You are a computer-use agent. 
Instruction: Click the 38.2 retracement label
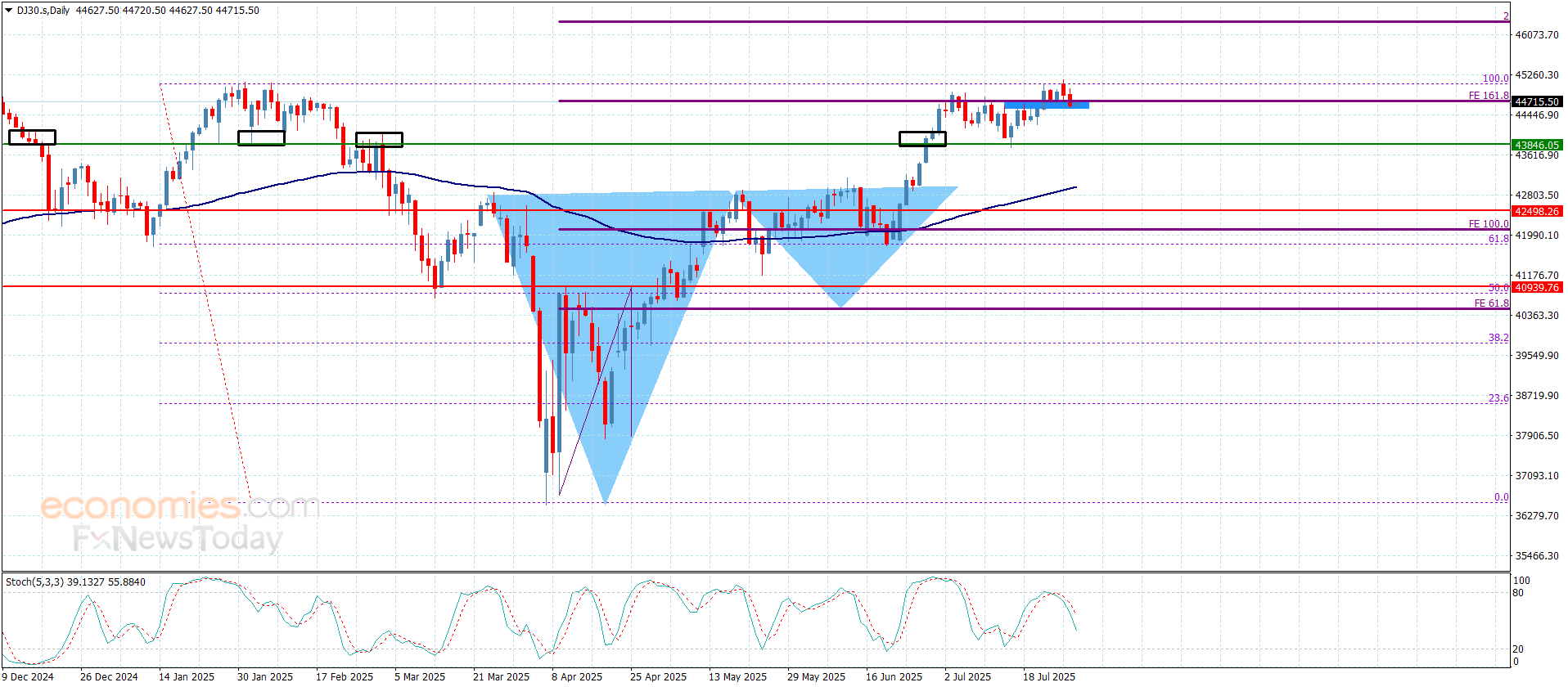[x=1498, y=338]
